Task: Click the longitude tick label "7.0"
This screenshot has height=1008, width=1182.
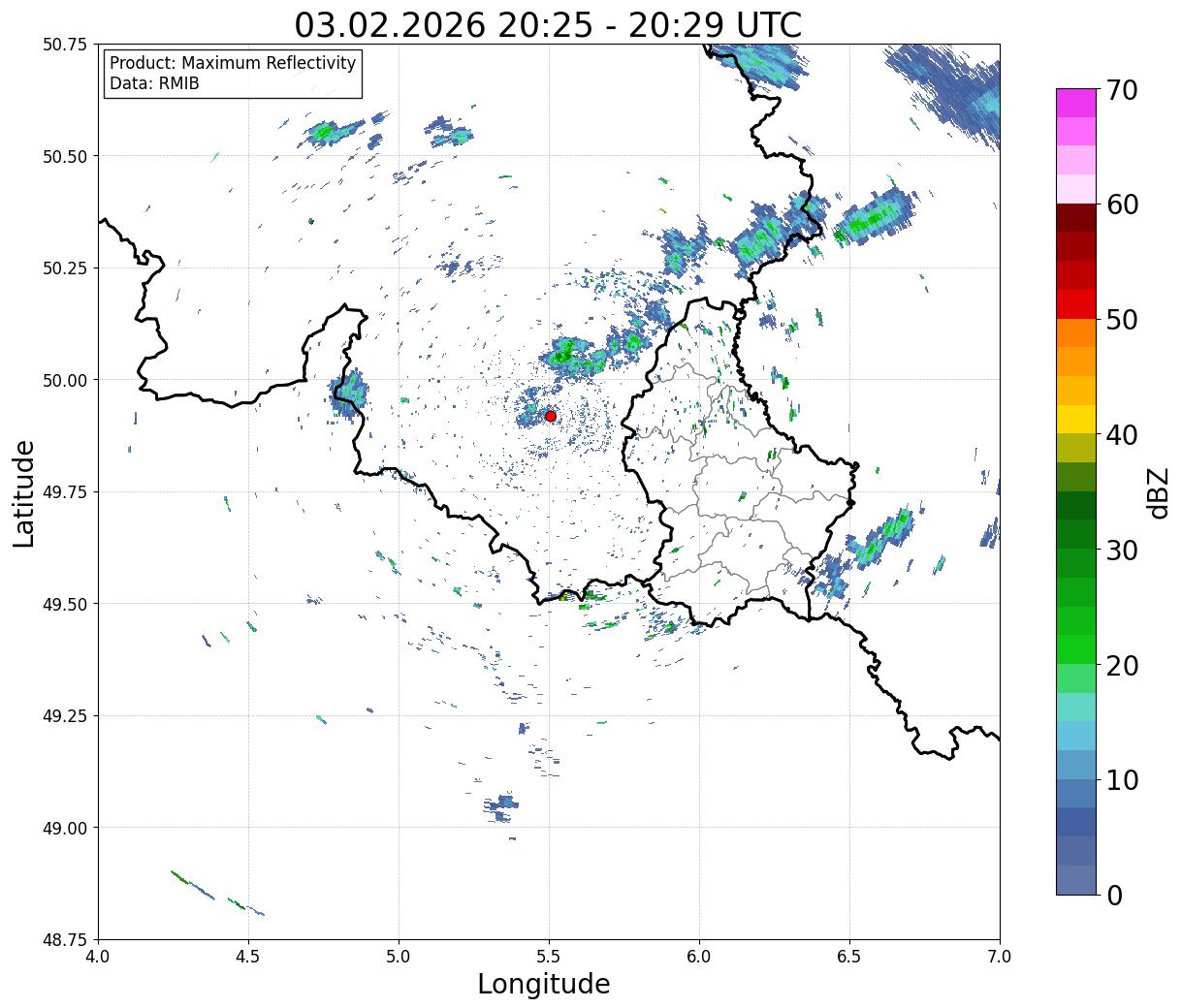Action: pyautogui.click(x=1000, y=957)
